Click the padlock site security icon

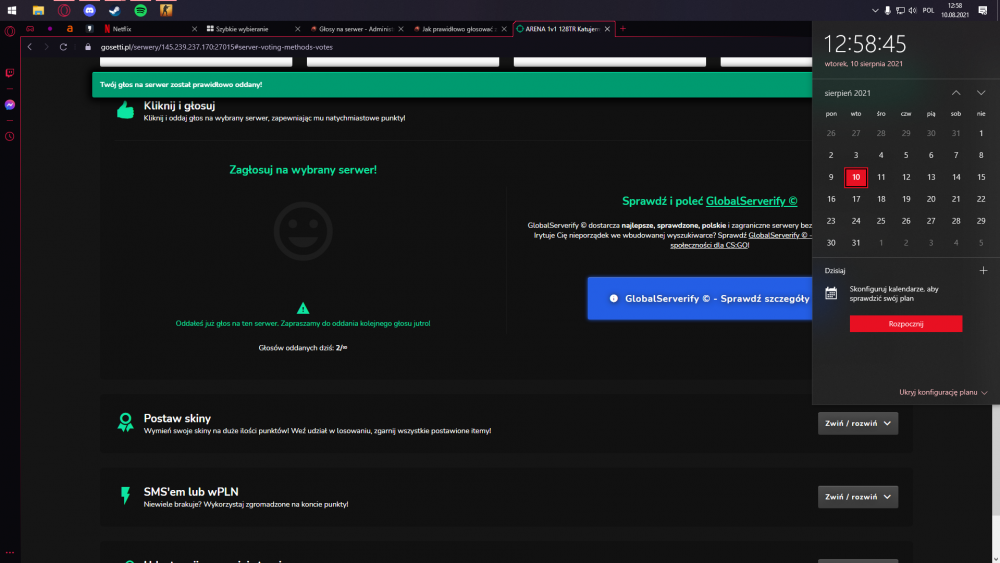88,47
